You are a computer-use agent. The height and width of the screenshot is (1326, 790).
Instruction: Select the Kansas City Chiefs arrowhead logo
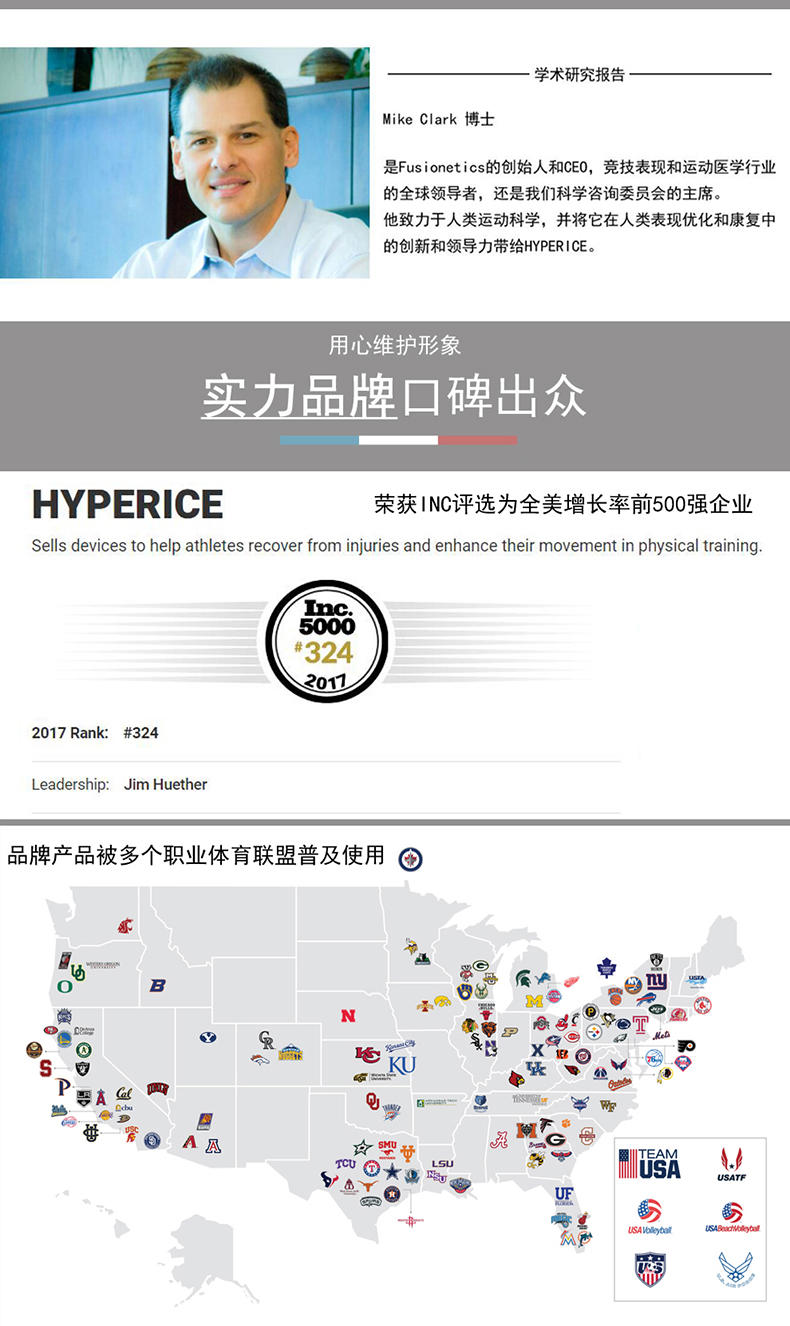point(368,1055)
